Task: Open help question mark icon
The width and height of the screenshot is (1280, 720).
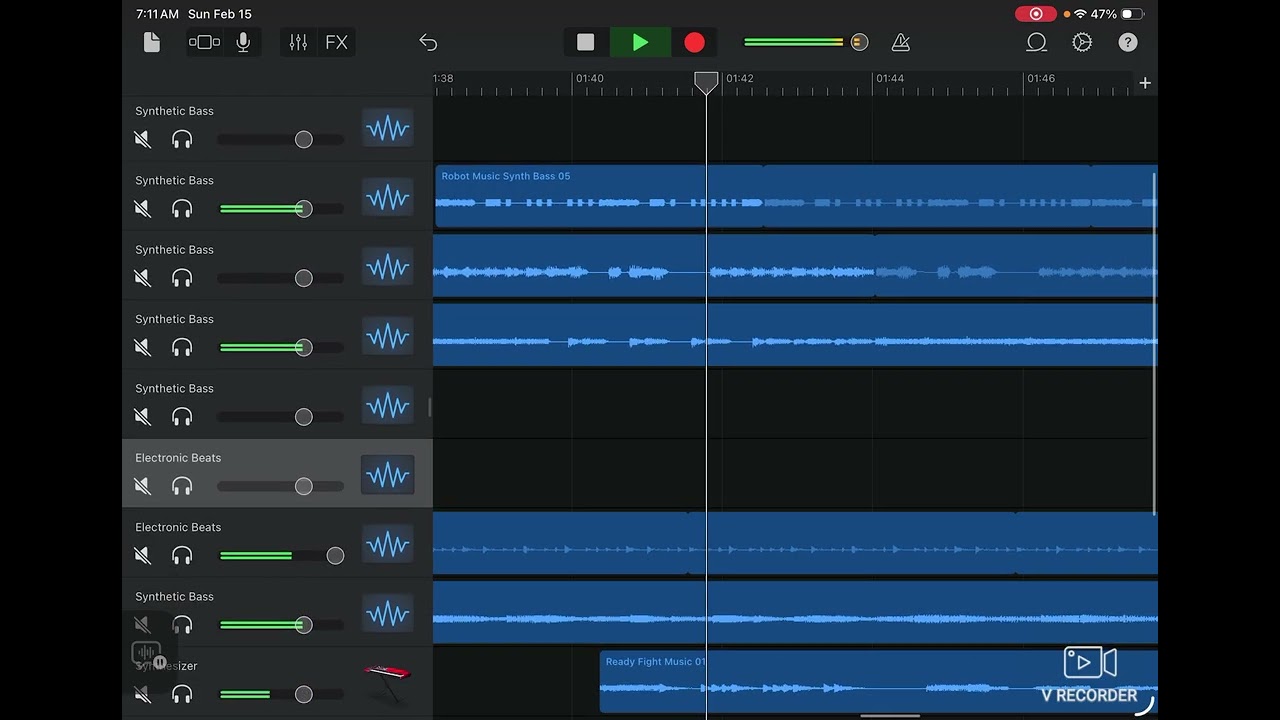Action: [1128, 42]
